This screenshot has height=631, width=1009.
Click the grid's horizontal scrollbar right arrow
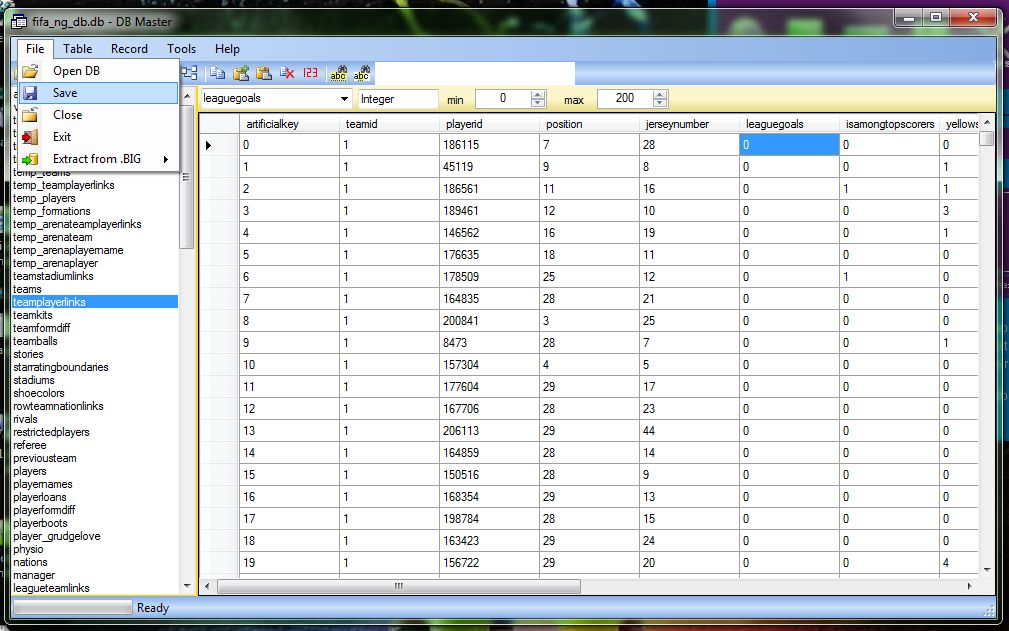click(x=972, y=586)
